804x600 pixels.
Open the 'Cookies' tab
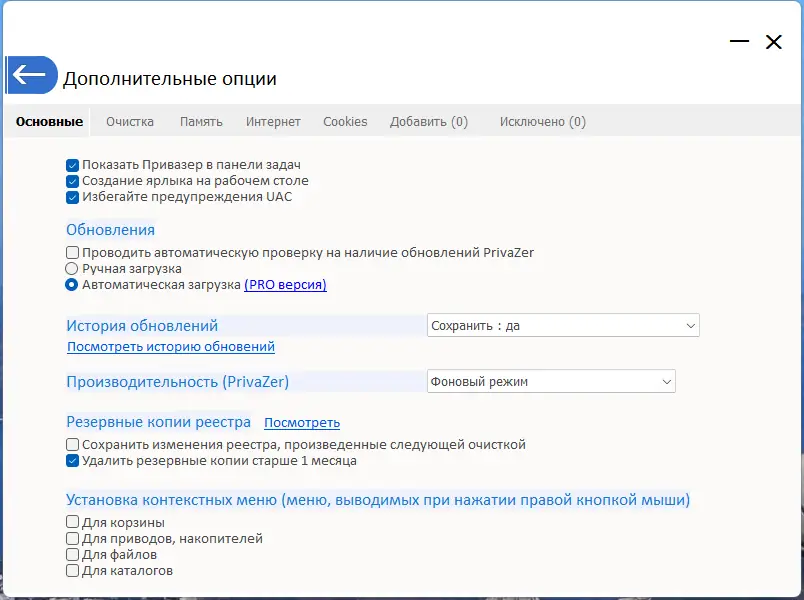pos(345,122)
